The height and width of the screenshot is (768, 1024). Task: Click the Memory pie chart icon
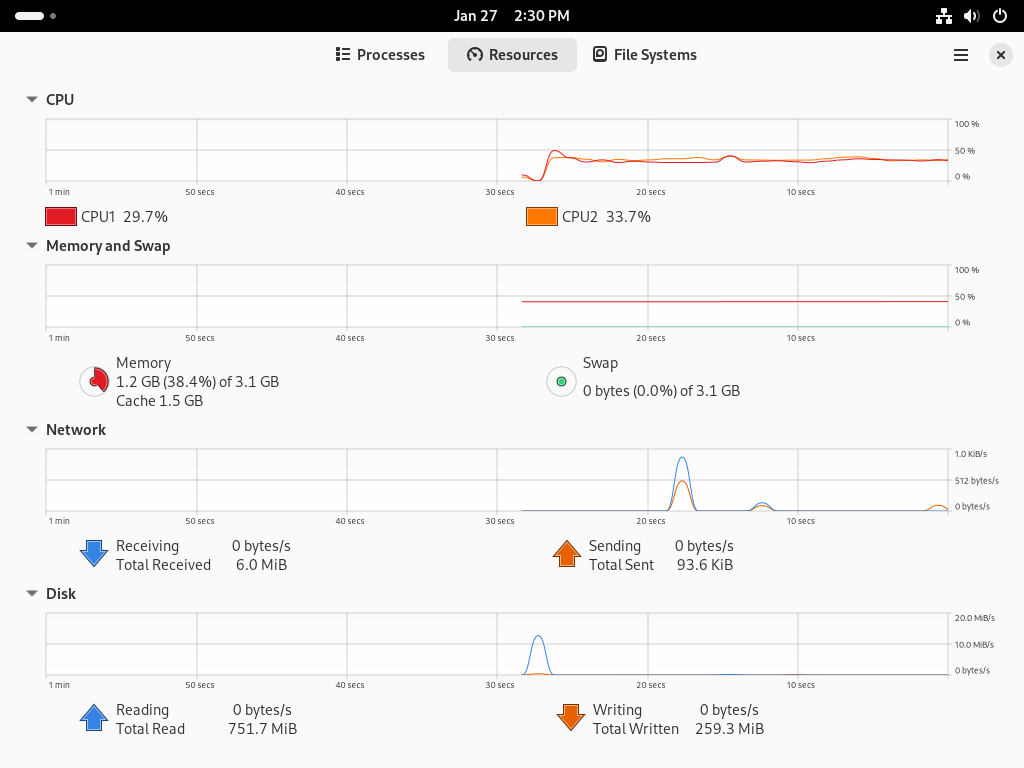point(95,381)
